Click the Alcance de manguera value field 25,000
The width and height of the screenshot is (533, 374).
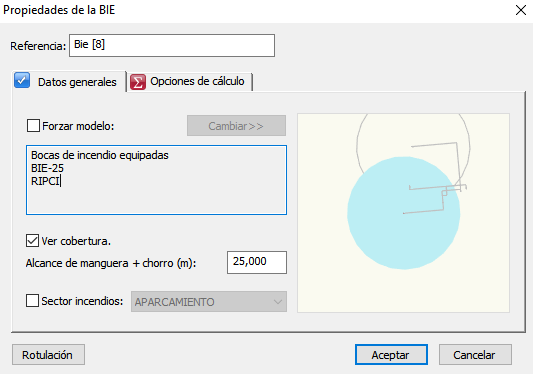pos(257,262)
